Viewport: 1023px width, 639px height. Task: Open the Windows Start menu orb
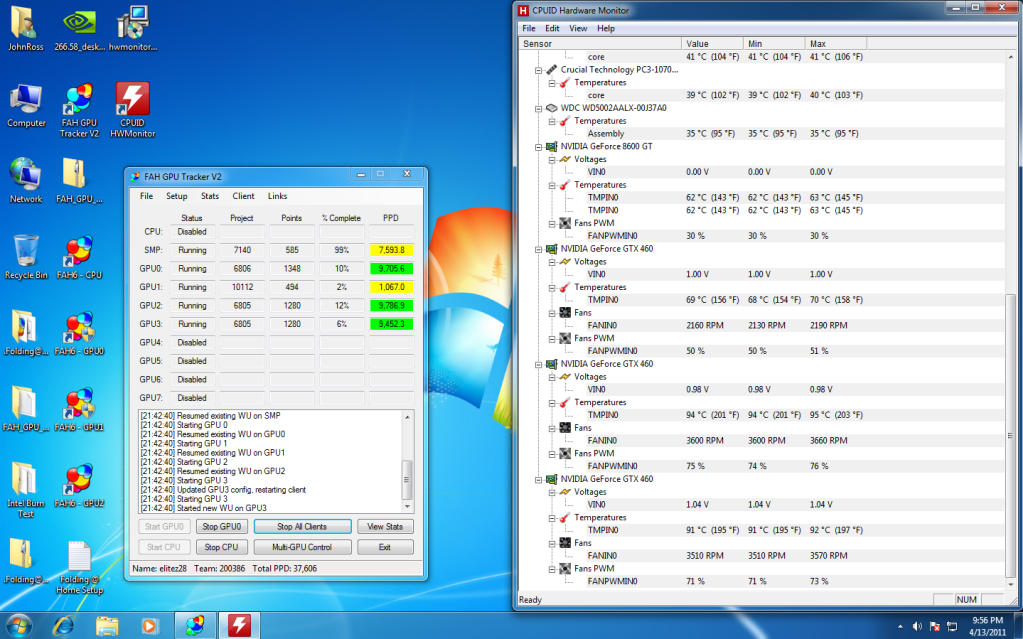18,626
